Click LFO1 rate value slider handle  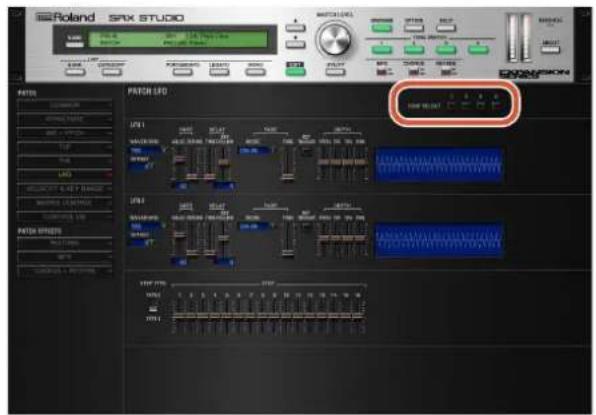click(179, 160)
